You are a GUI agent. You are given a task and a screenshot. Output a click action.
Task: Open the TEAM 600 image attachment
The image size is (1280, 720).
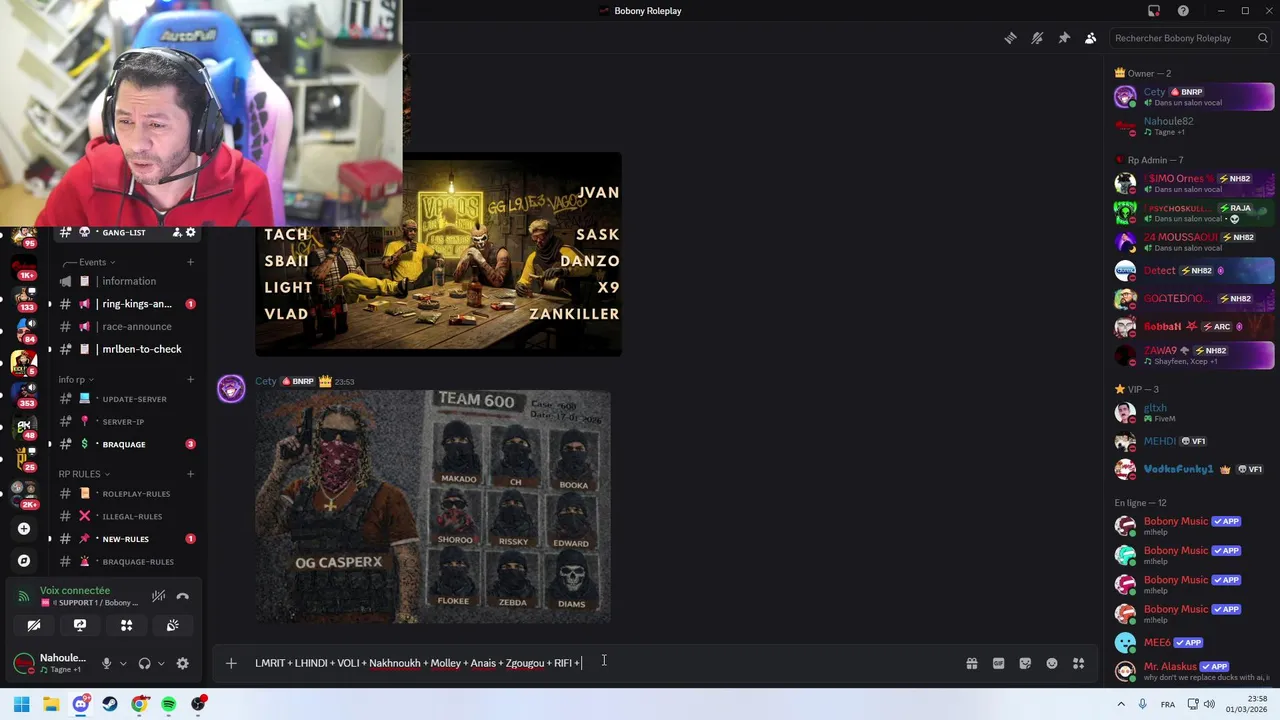click(x=432, y=507)
